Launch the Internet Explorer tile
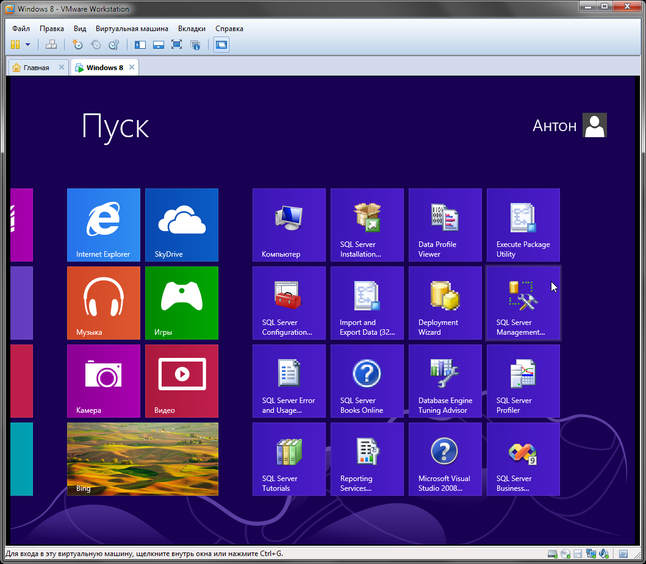Viewport: 646px width, 564px height. tap(103, 225)
